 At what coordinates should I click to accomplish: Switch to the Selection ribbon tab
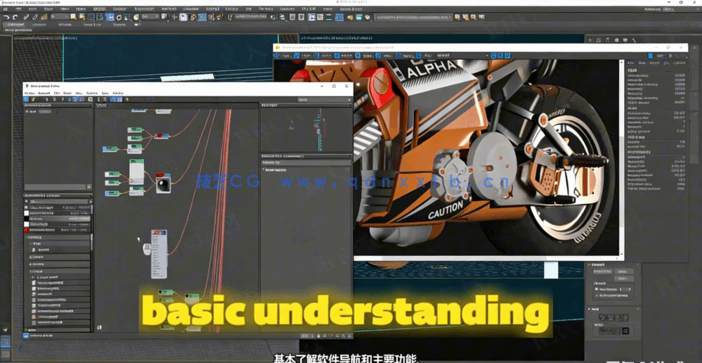pos(64,25)
